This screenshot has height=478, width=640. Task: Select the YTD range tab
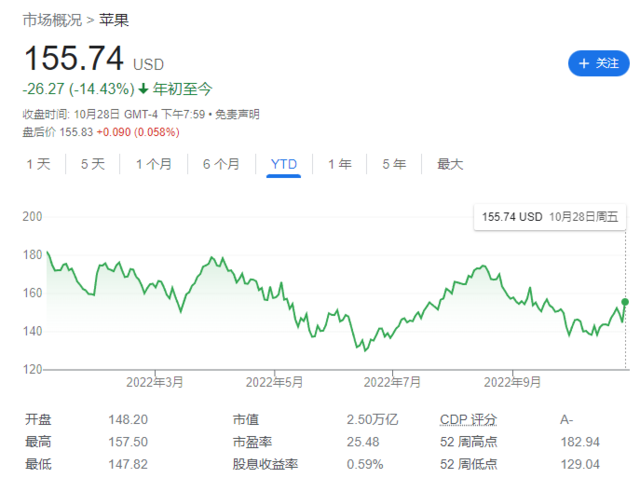[x=284, y=165]
